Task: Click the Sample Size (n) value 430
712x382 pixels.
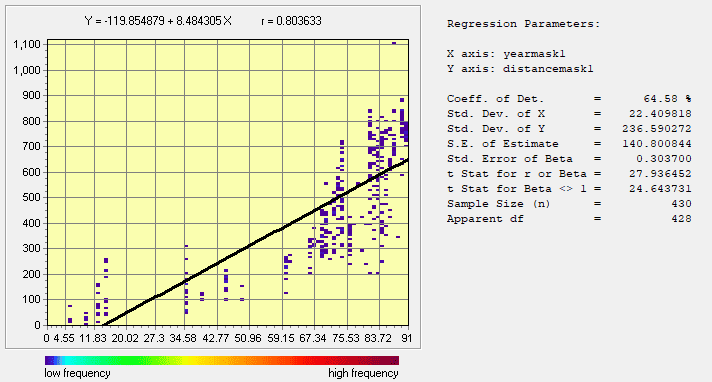Action: point(682,203)
